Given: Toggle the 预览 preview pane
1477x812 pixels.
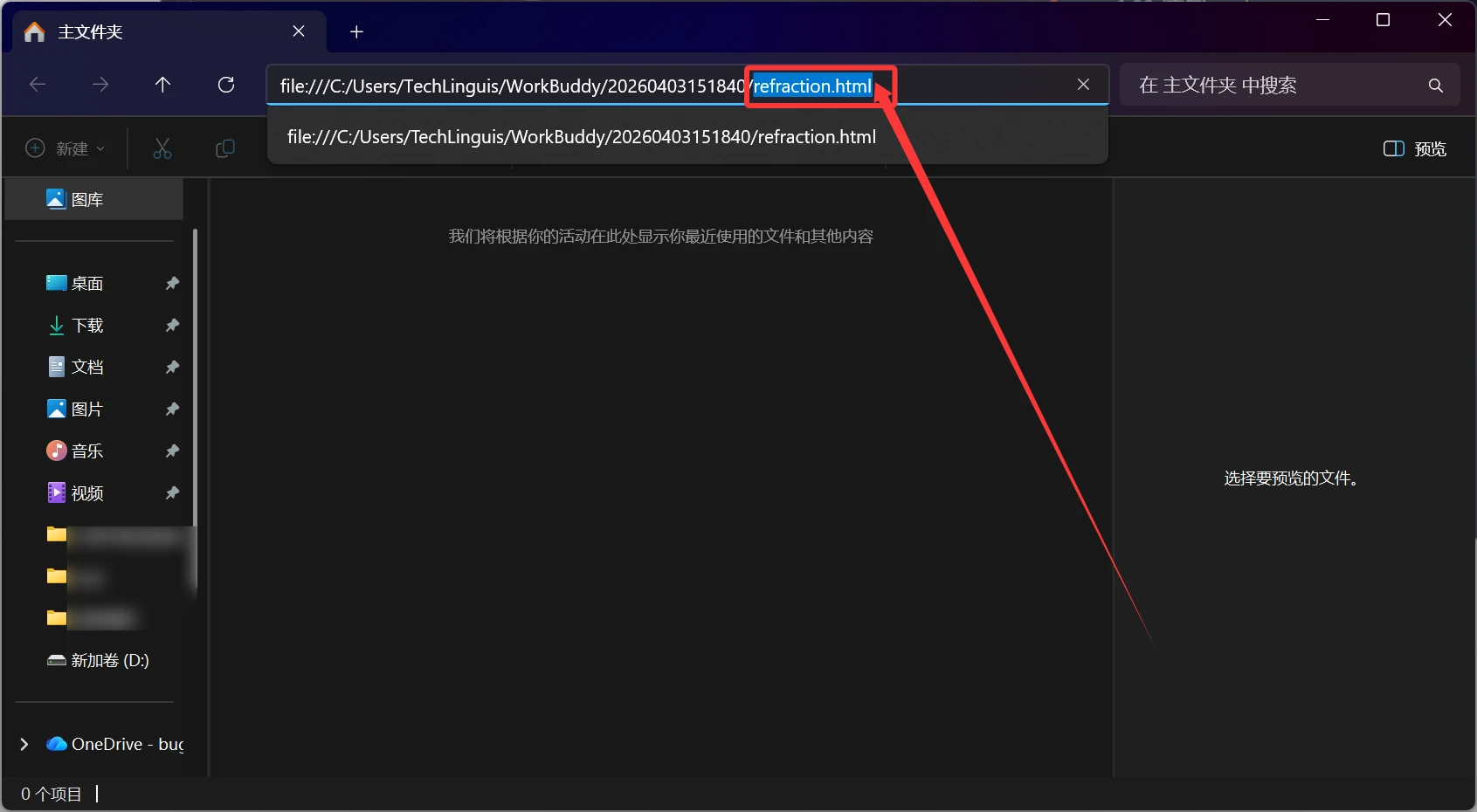Looking at the screenshot, I should pyautogui.click(x=1414, y=148).
